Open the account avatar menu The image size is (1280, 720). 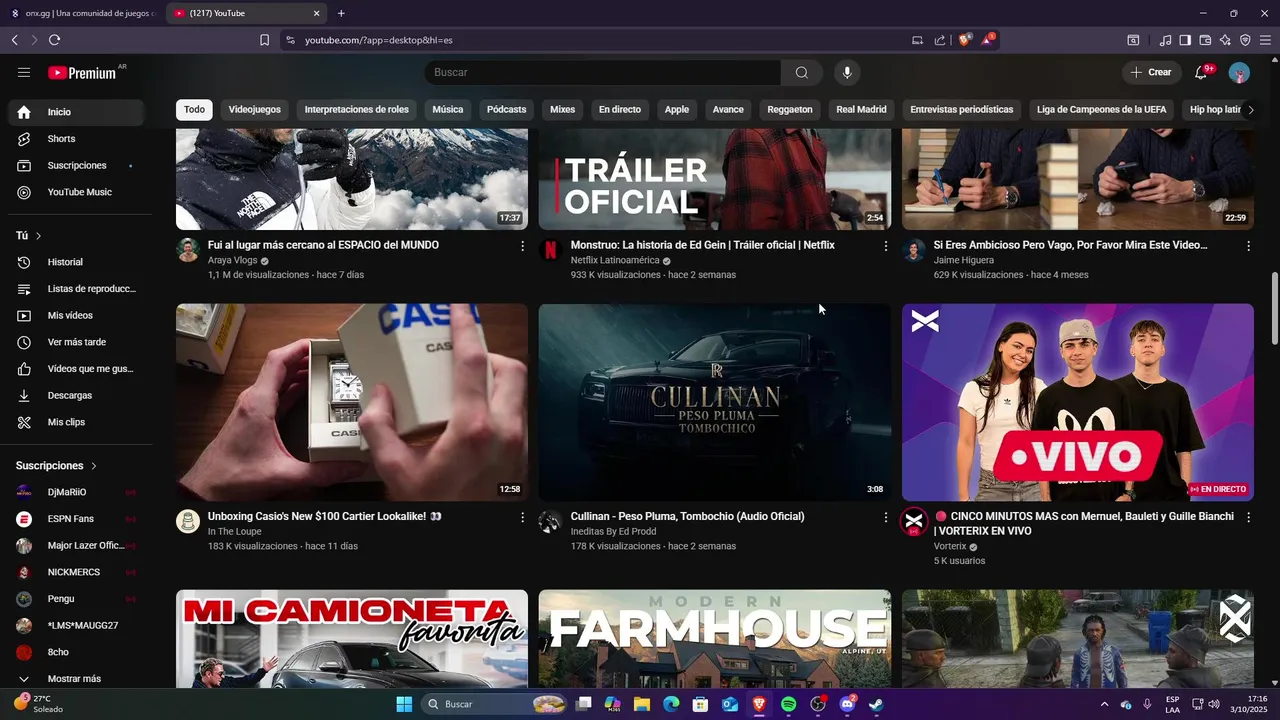pos(1239,72)
